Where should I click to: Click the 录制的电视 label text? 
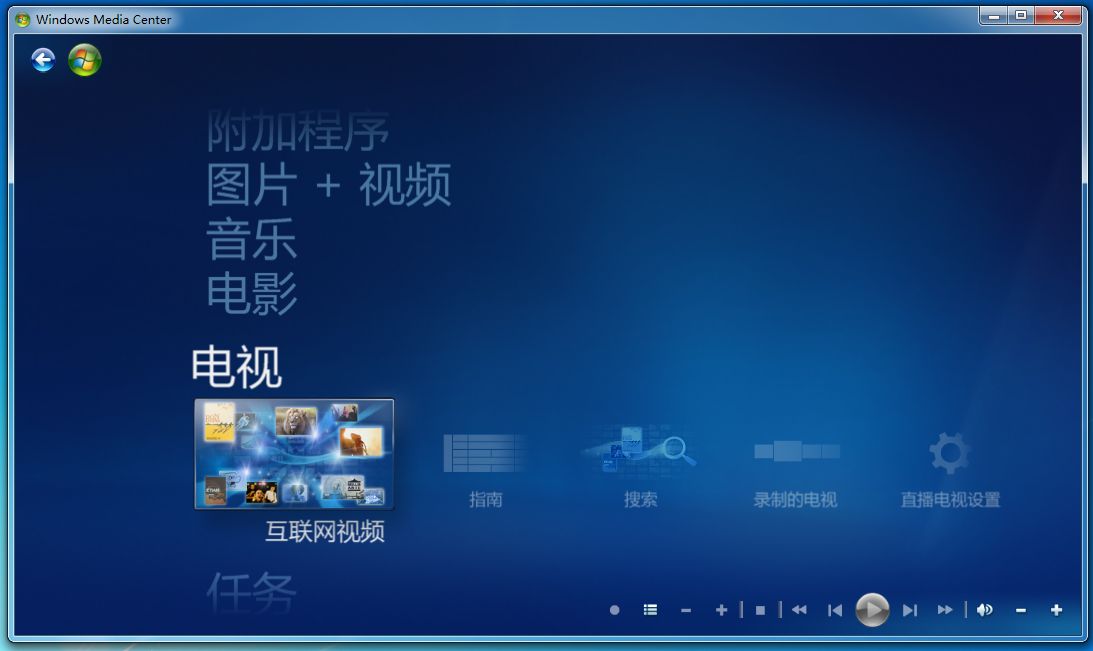pyautogui.click(x=795, y=500)
